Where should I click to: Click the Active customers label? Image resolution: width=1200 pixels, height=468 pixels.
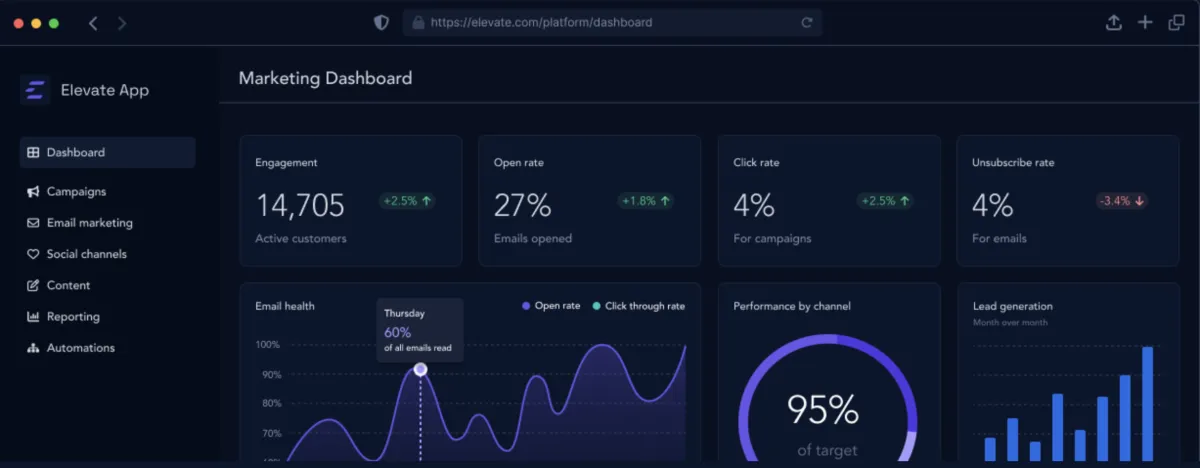301,239
